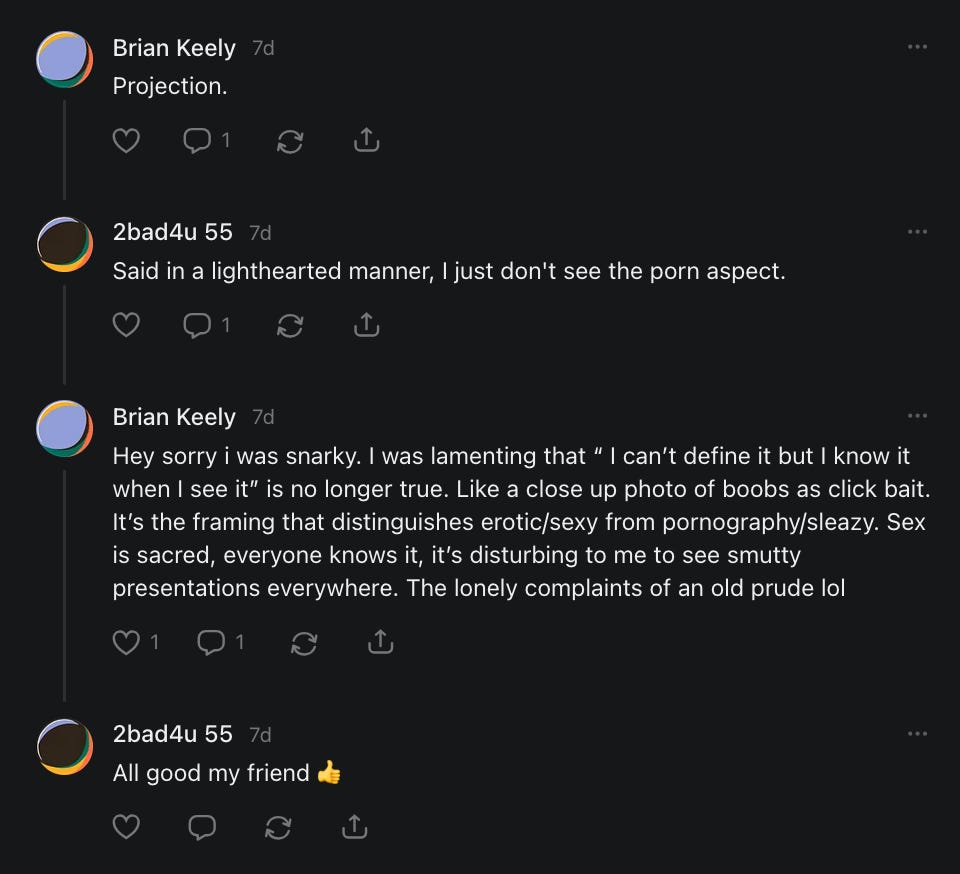
Task: Open more options for "Projection." comment
Action: pyautogui.click(x=917, y=47)
